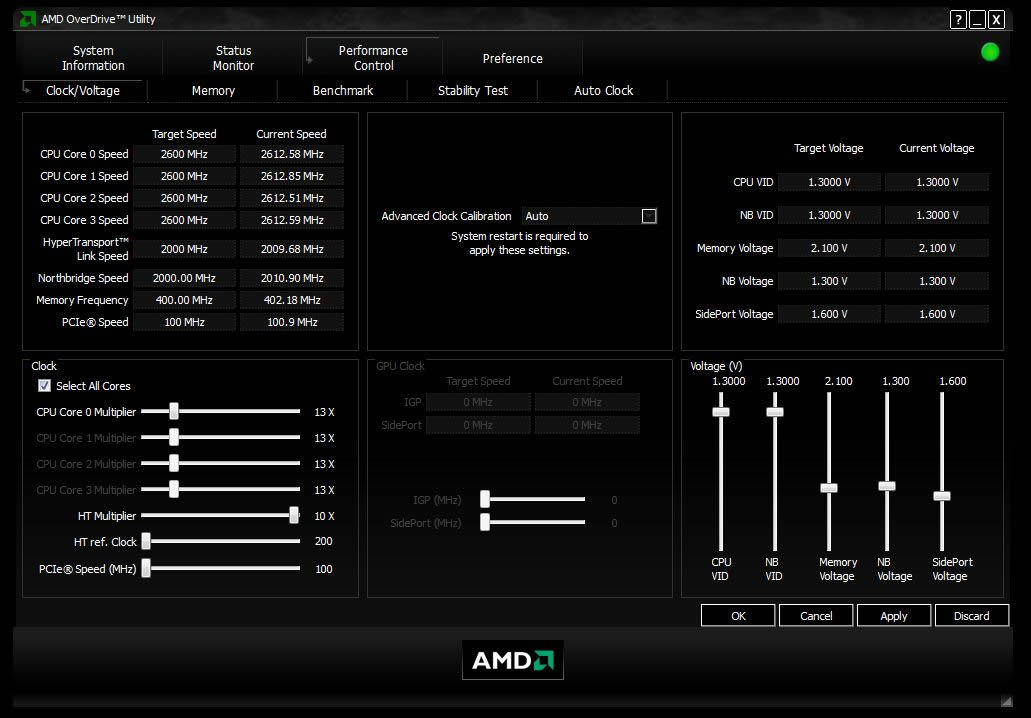Click the CPU Core 0 Multiplier slider handle

tap(174, 412)
